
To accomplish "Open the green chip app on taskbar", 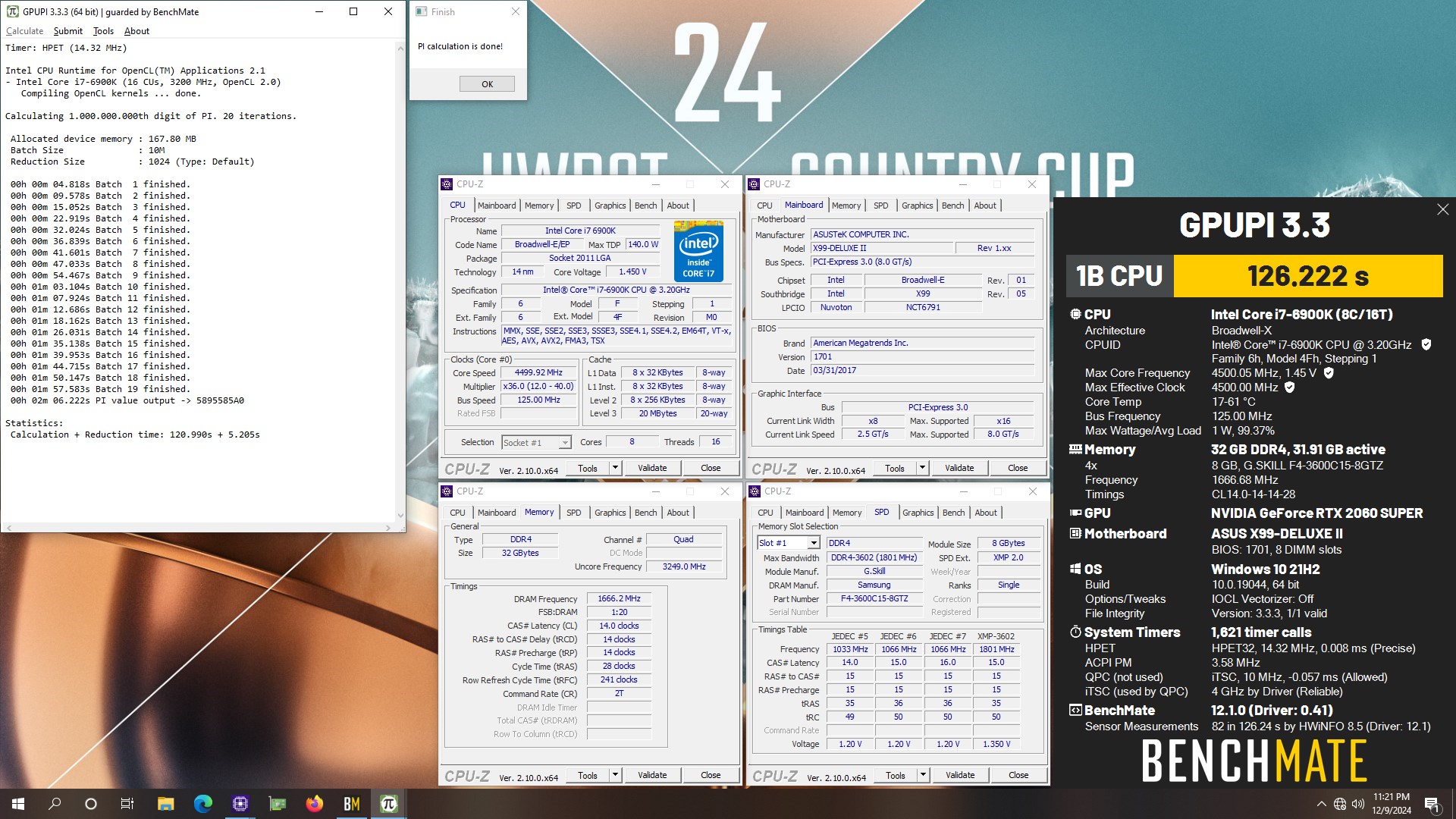I will tap(278, 804).
